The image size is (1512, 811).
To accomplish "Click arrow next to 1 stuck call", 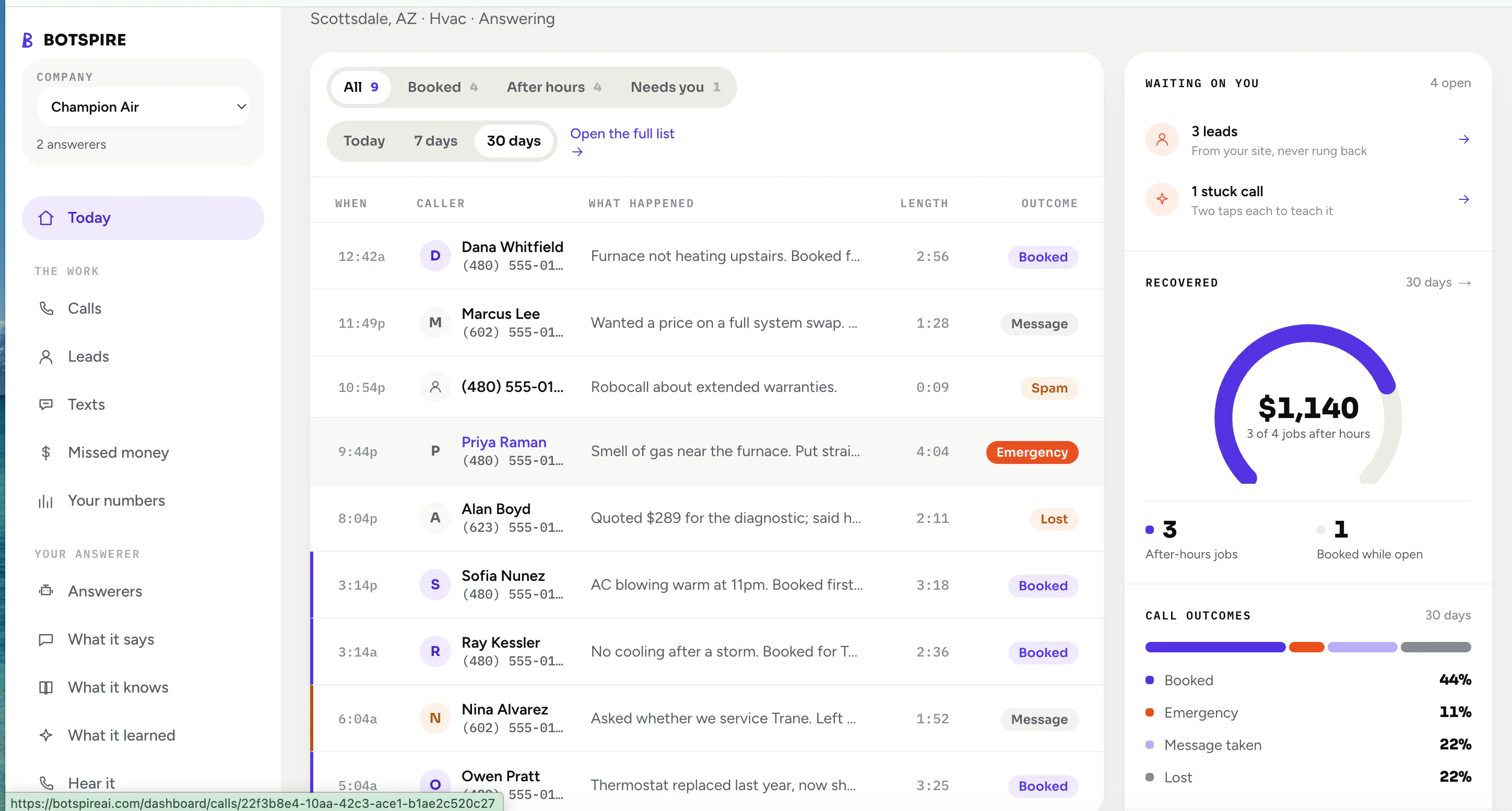I will 1464,199.
